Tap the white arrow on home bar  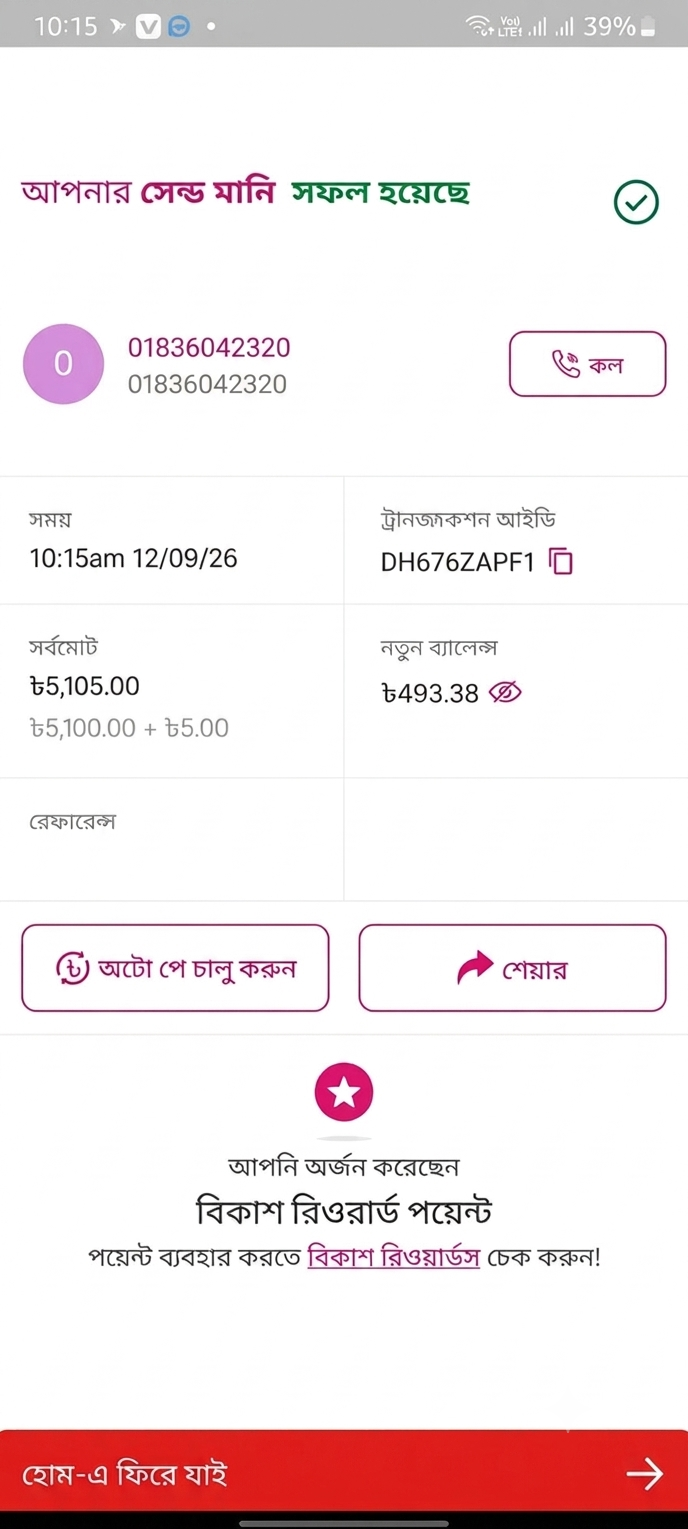[x=644, y=1474]
